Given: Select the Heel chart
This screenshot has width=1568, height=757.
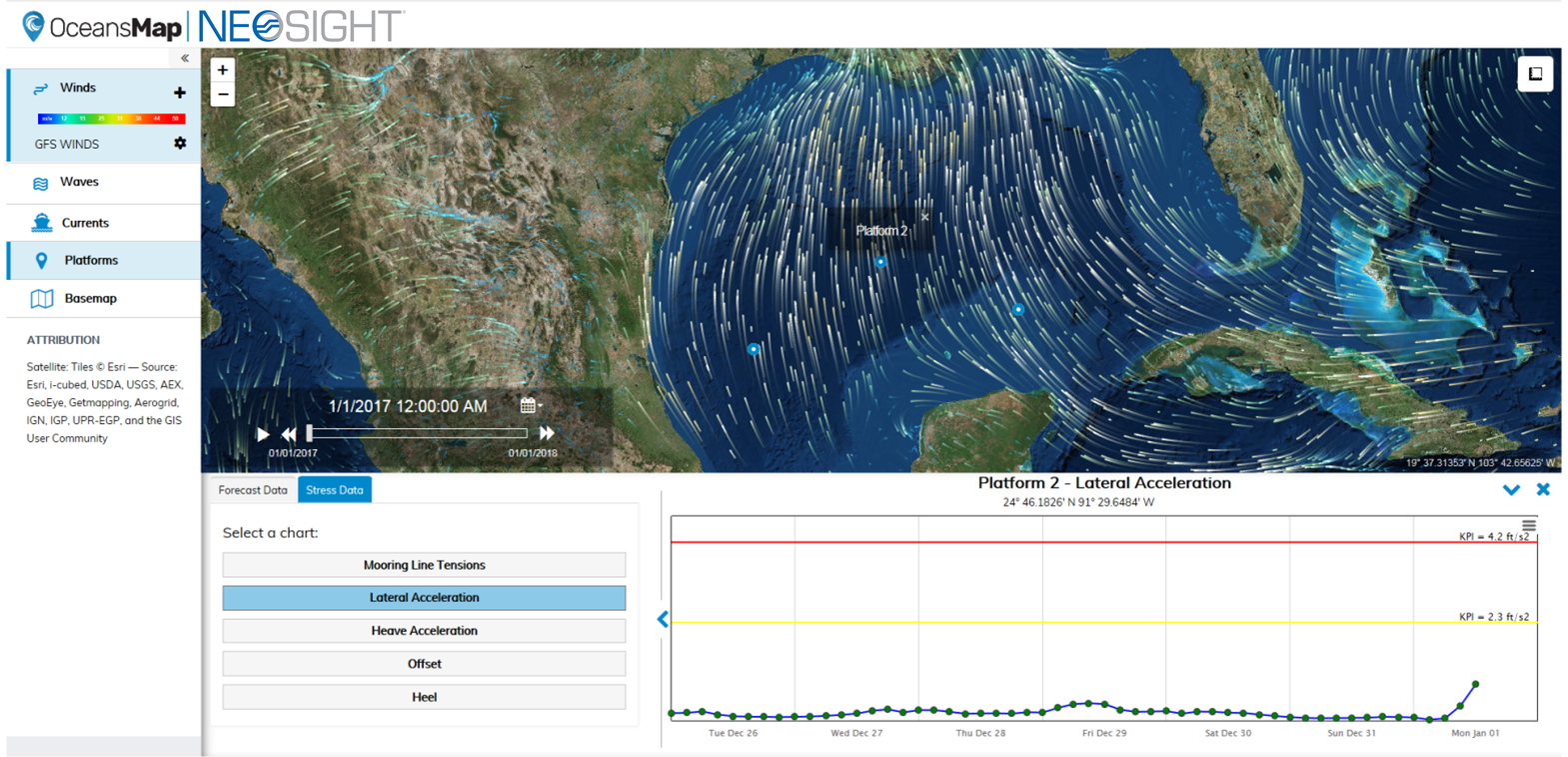Looking at the screenshot, I should click(x=424, y=697).
